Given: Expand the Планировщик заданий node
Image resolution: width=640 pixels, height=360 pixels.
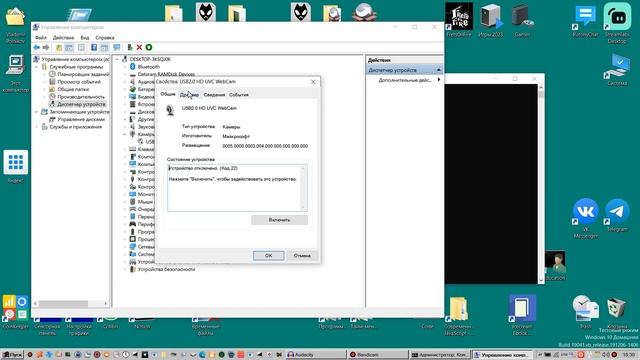Looking at the screenshot, I should (44, 74).
